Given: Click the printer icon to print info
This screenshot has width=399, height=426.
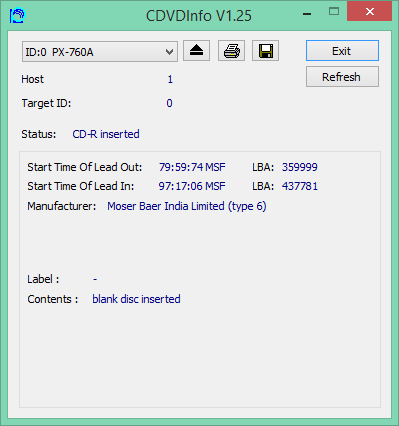Looking at the screenshot, I should coord(231,51).
